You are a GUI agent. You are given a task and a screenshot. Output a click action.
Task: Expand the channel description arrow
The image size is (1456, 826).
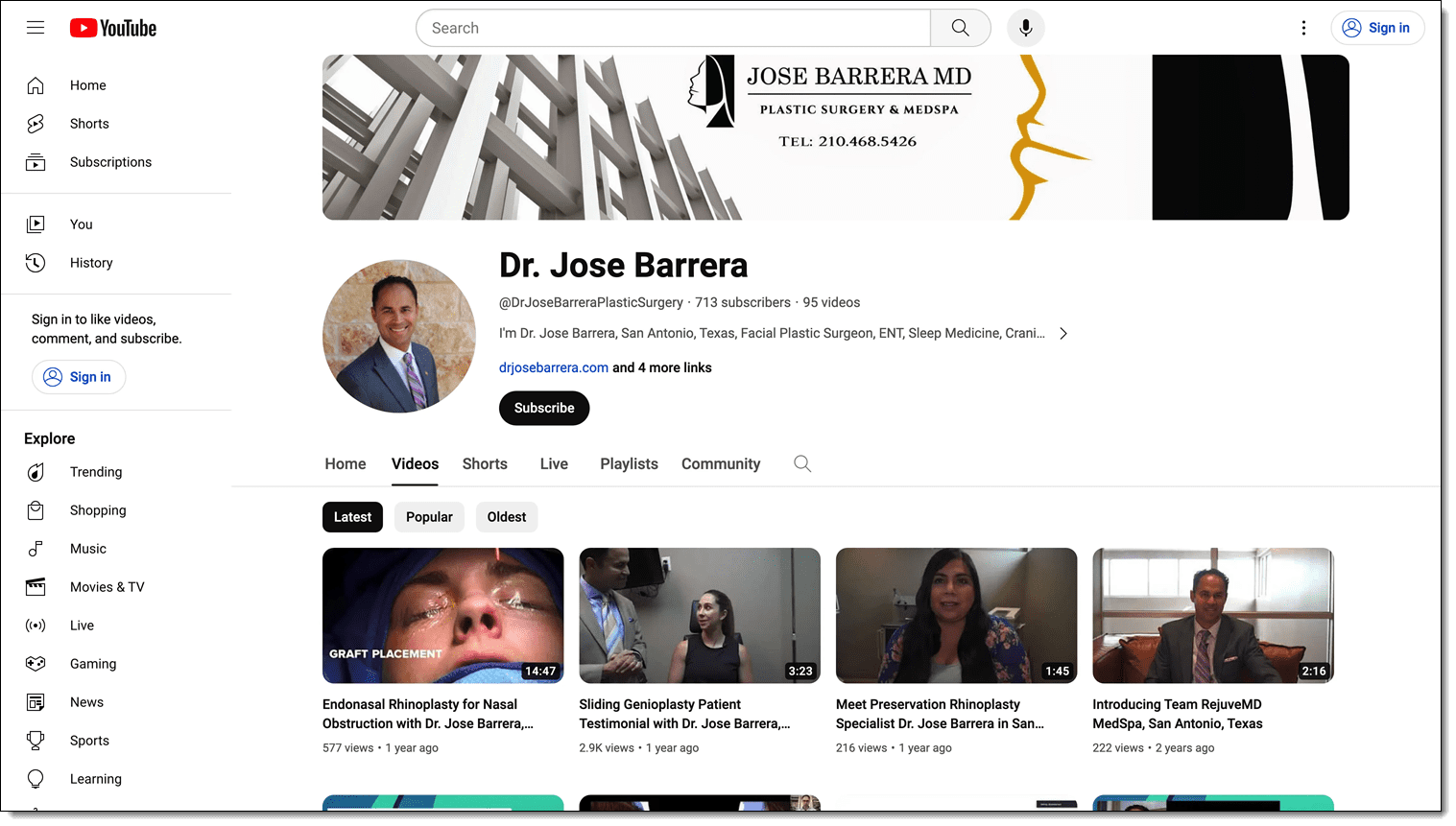point(1063,333)
